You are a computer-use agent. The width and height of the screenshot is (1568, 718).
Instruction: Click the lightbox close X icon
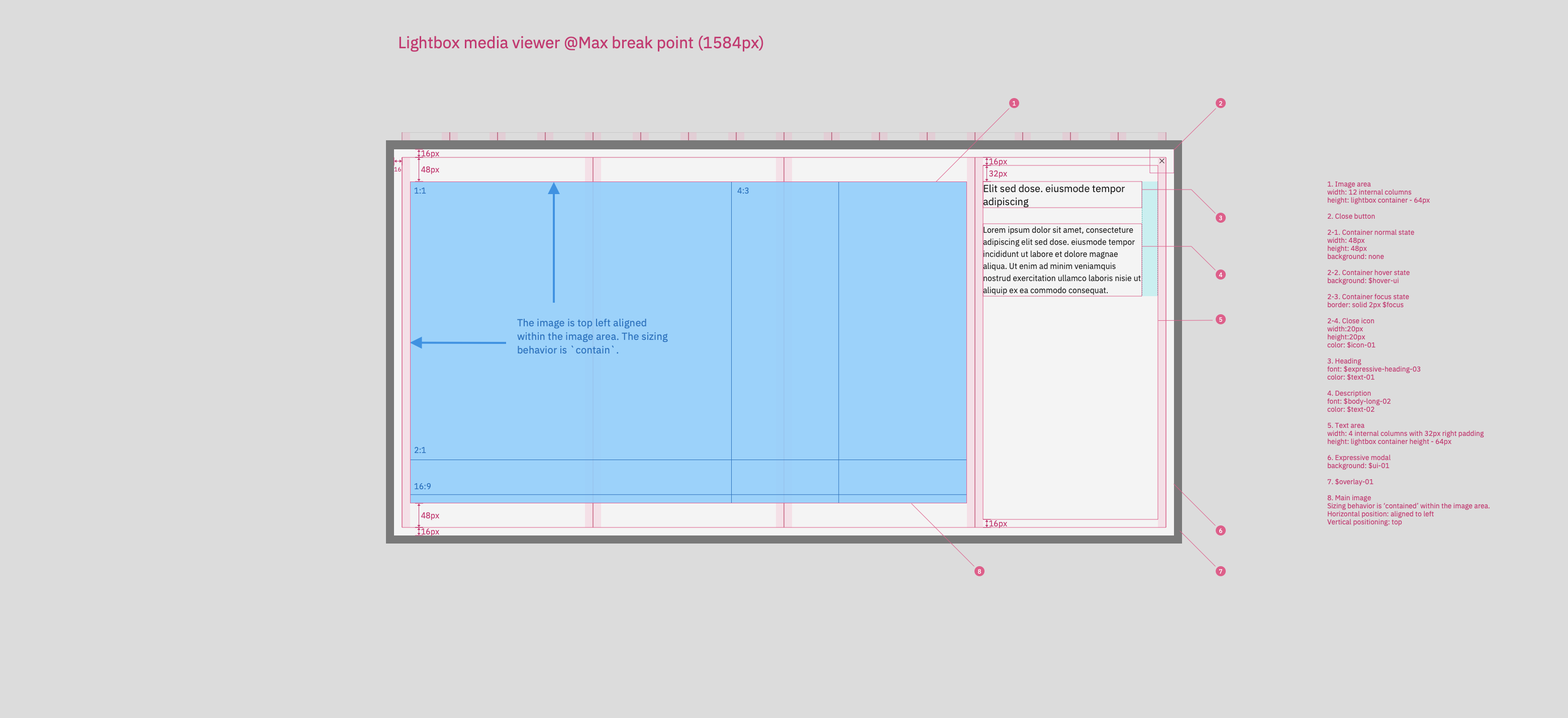tap(1161, 161)
